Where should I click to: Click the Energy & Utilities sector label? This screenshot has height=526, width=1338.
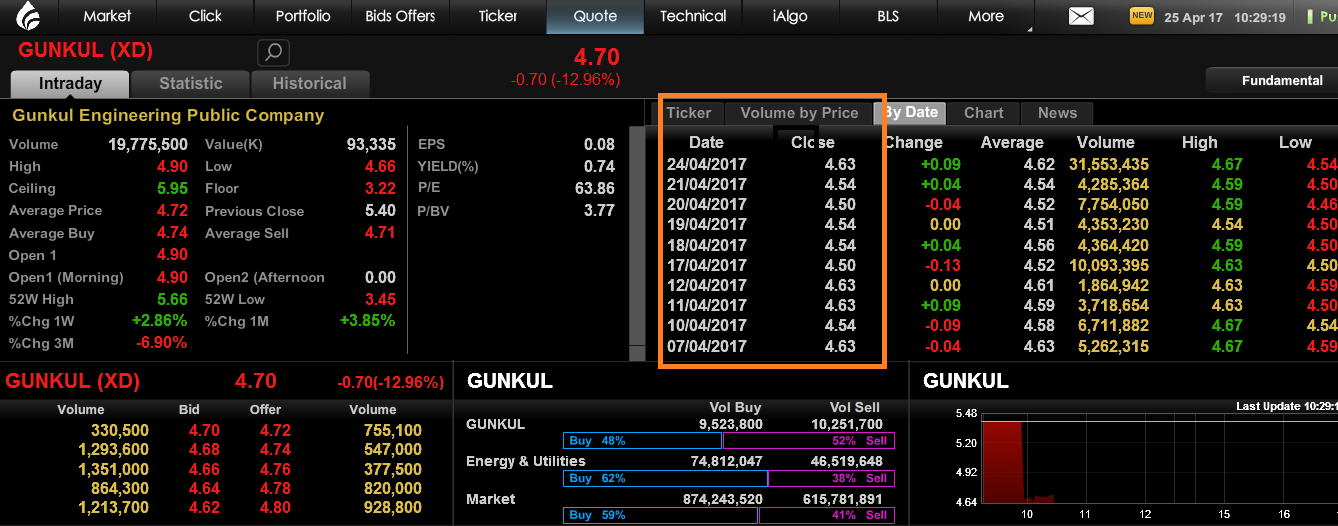click(x=526, y=461)
